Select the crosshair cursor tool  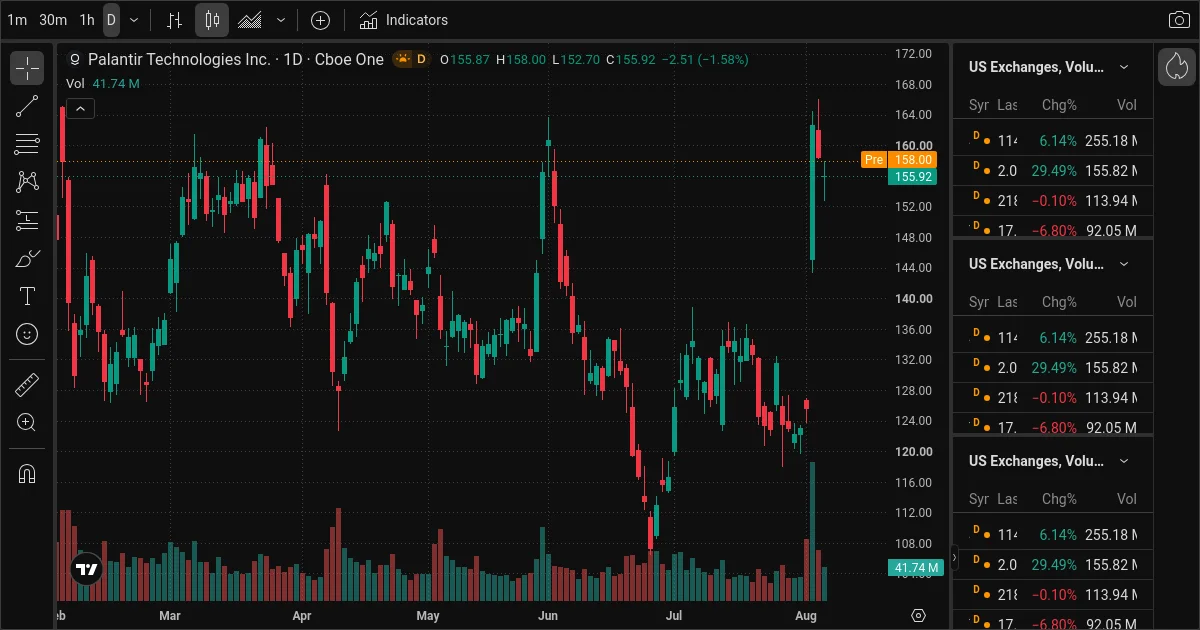(27, 68)
